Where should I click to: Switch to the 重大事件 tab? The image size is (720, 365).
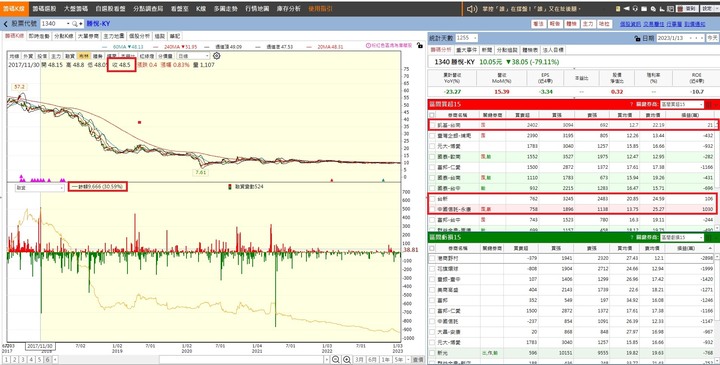[x=467, y=50]
